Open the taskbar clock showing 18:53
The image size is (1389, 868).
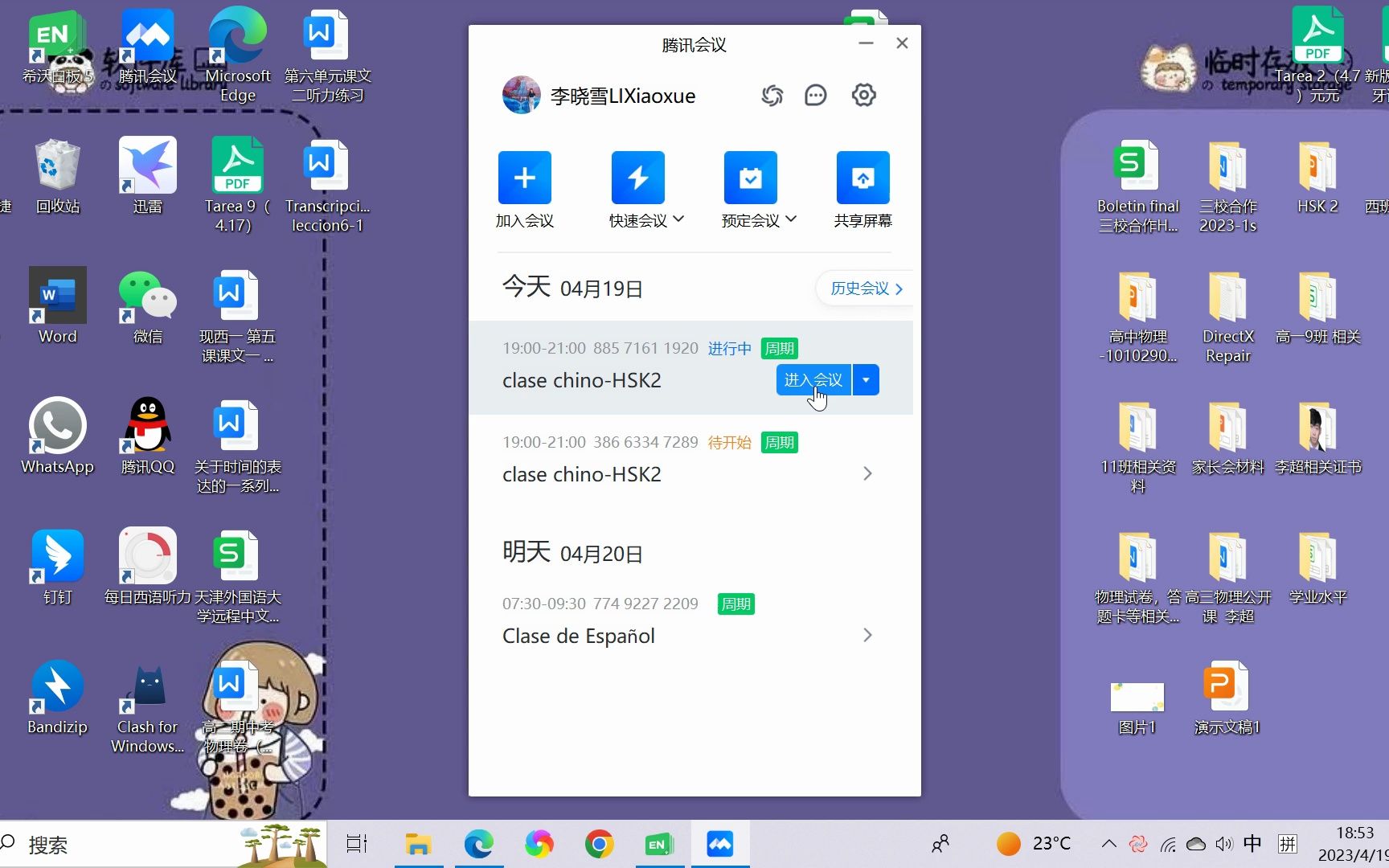(1354, 844)
